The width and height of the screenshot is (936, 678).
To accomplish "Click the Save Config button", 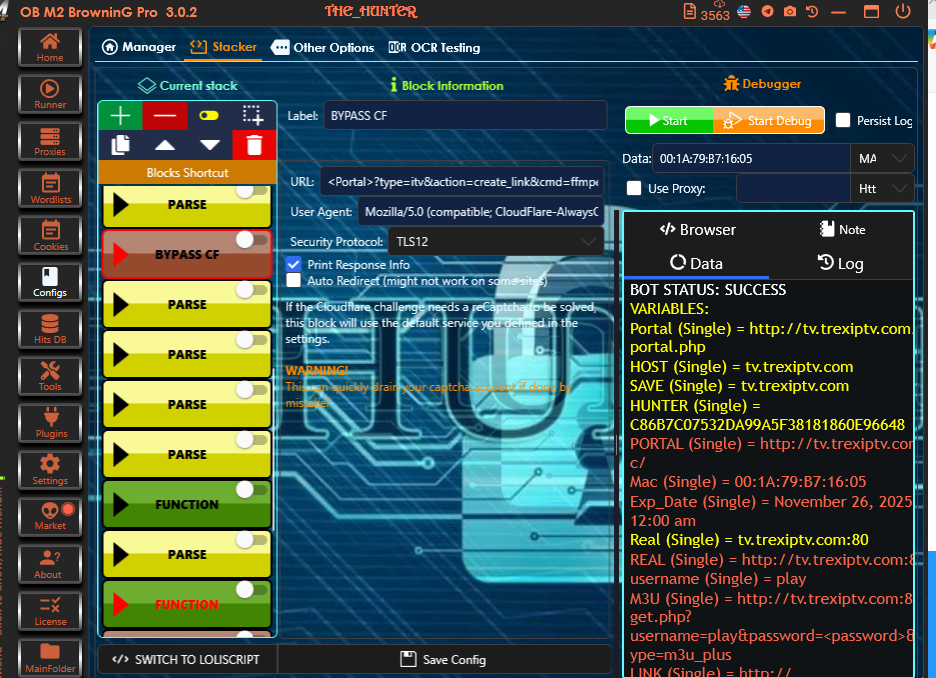I will (443, 659).
